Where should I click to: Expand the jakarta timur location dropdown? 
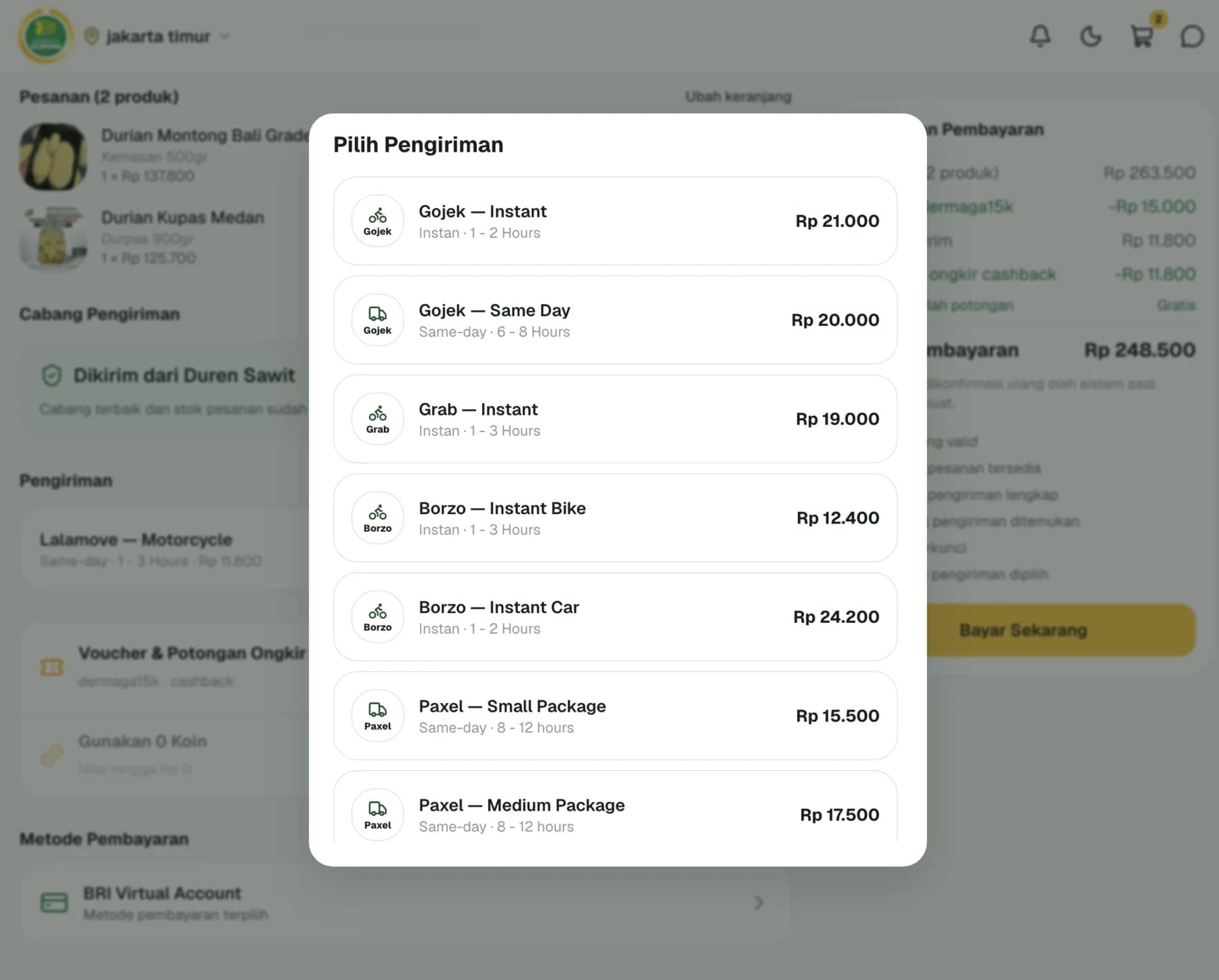click(x=157, y=36)
